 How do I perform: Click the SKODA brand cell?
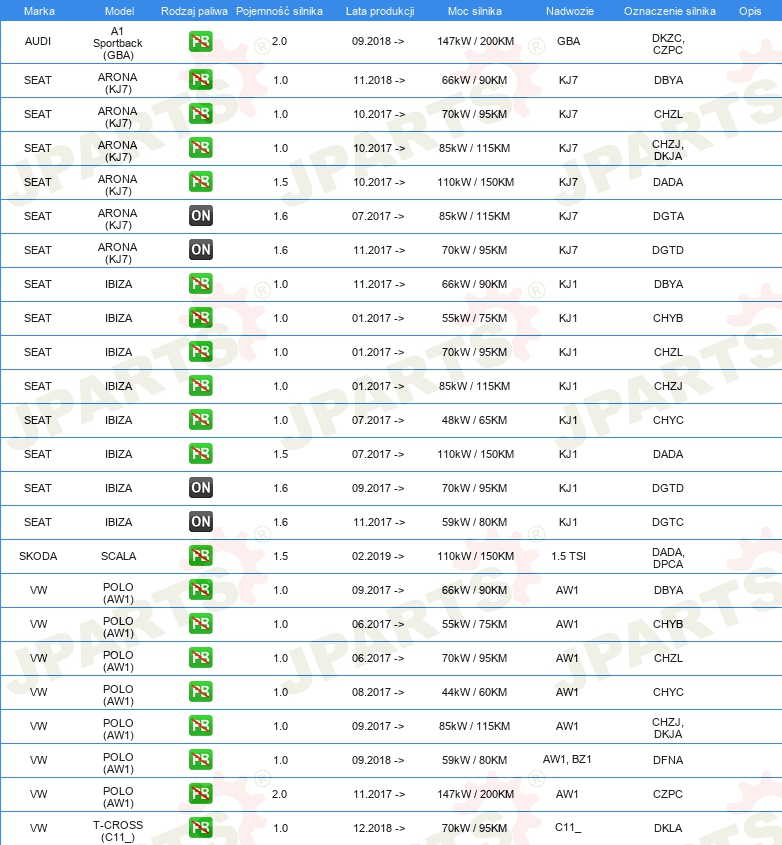pos(38,556)
